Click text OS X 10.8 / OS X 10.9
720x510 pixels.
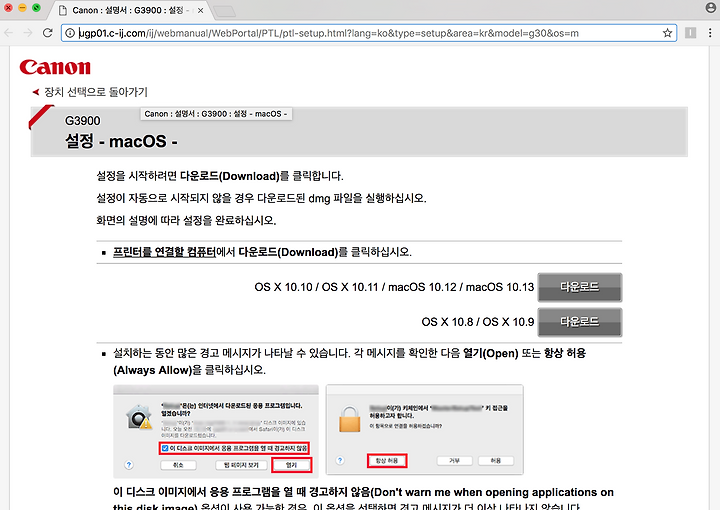point(478,322)
